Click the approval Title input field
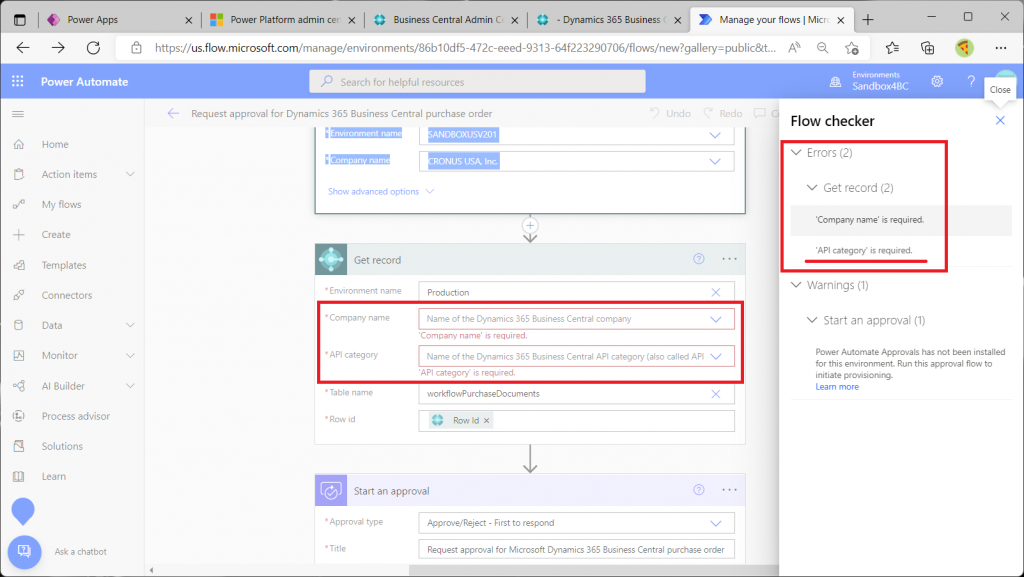1024x577 pixels. (x=576, y=550)
